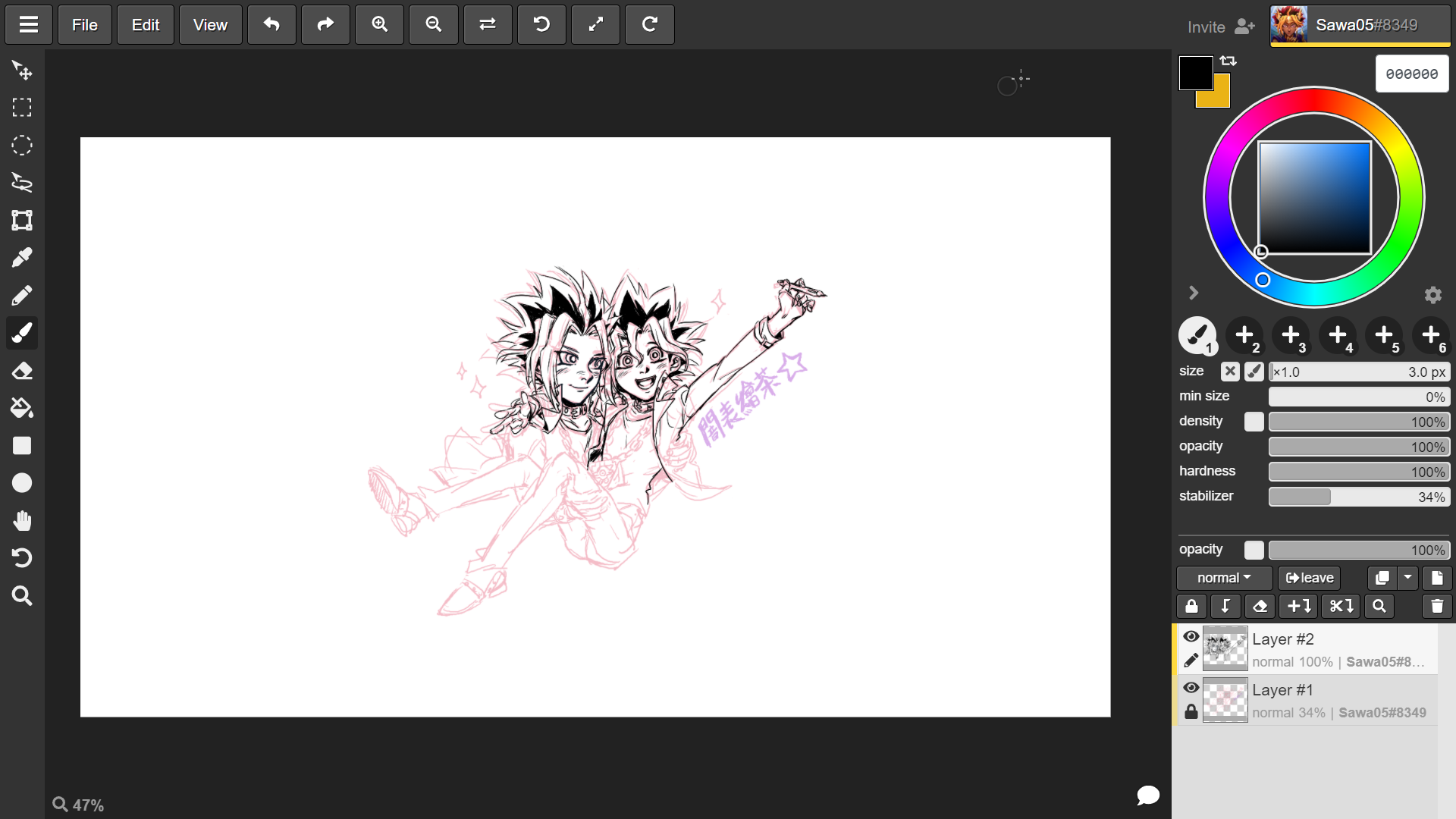Select the rectangular selection tool
The height and width of the screenshot is (819, 1456).
22,108
